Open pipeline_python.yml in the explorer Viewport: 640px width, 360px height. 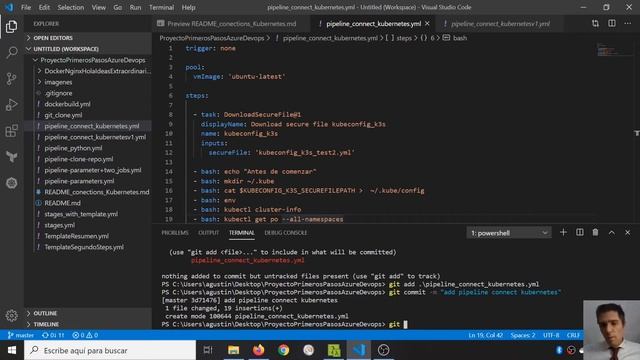[73, 148]
